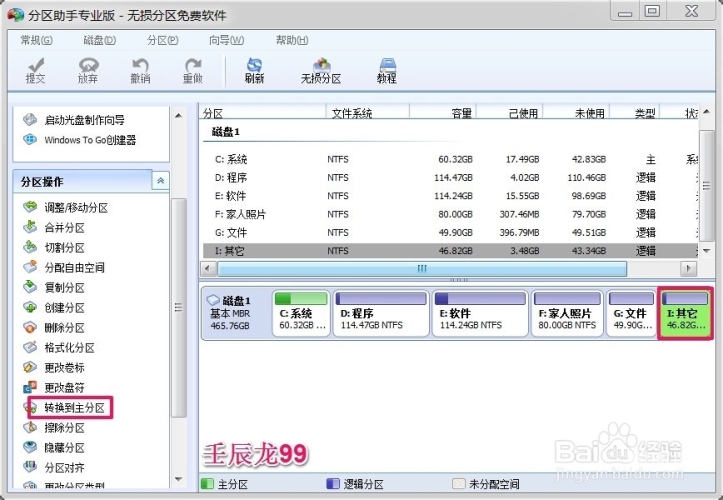The height and width of the screenshot is (500, 723).
Task: Launch 启动光盘制作向导 wizard
Action: pyautogui.click(x=74, y=120)
